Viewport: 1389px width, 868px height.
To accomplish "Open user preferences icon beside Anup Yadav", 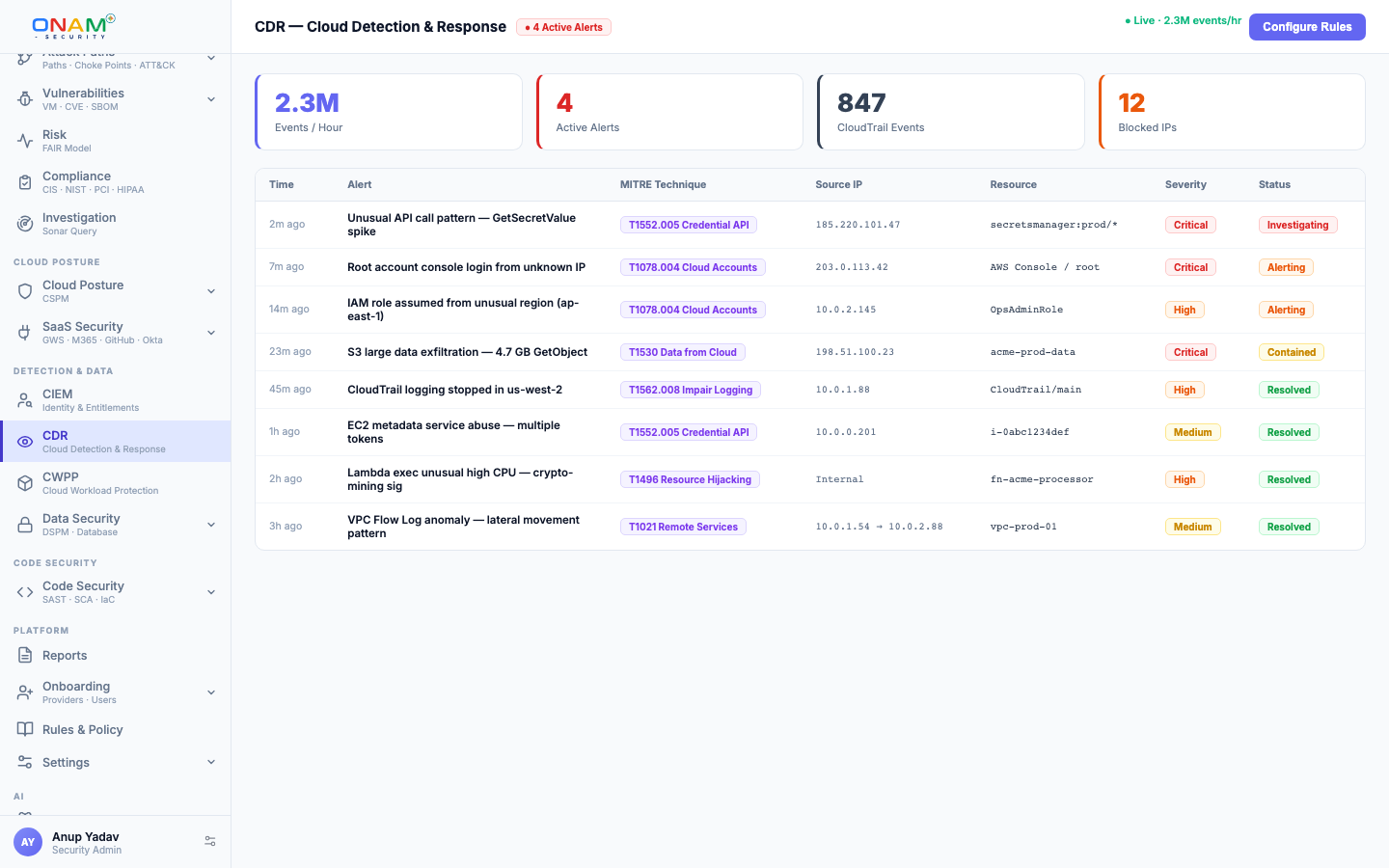I will (210, 842).
